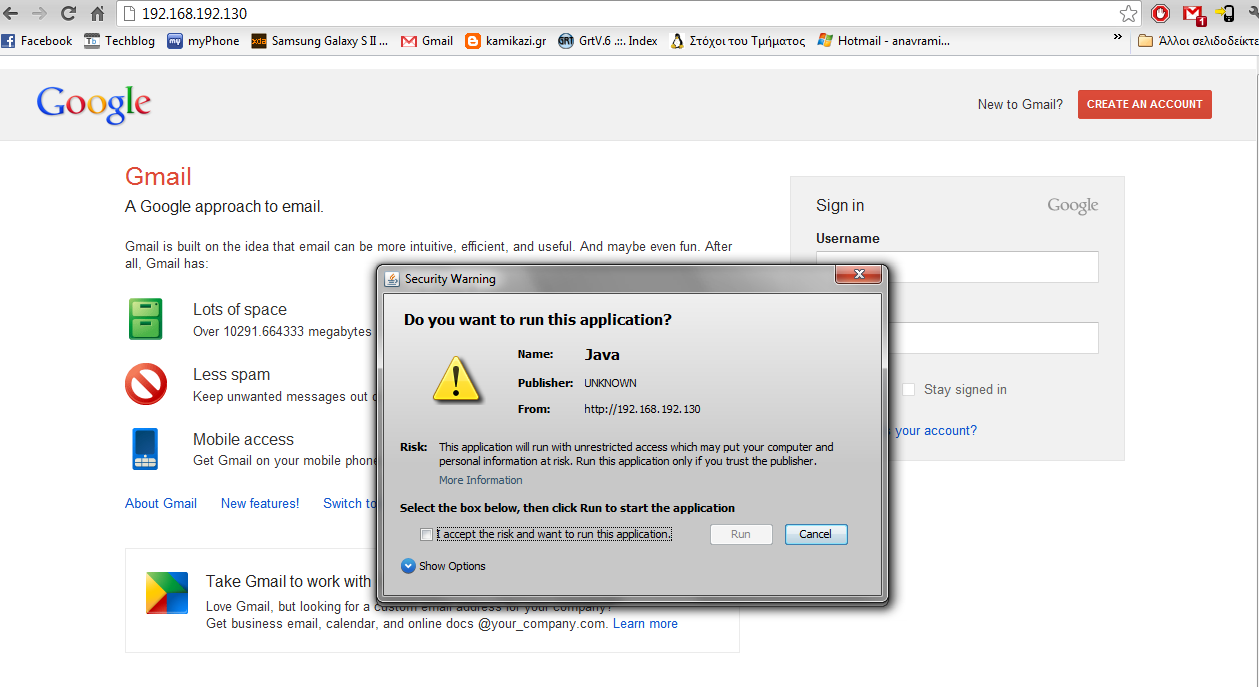Open the About Gmail link
This screenshot has width=1259, height=687.
tap(161, 503)
